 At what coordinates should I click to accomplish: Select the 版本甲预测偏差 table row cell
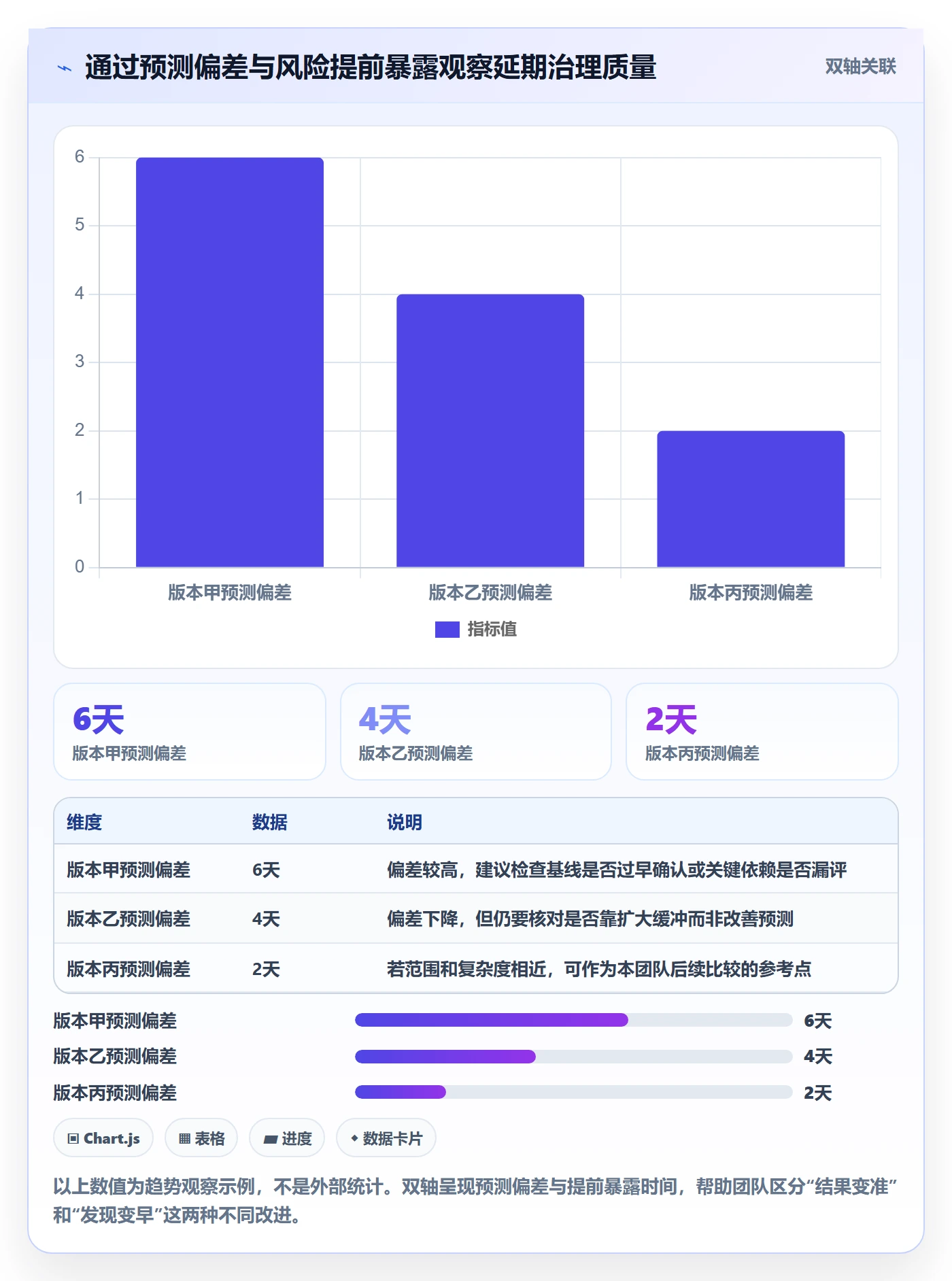coord(129,870)
